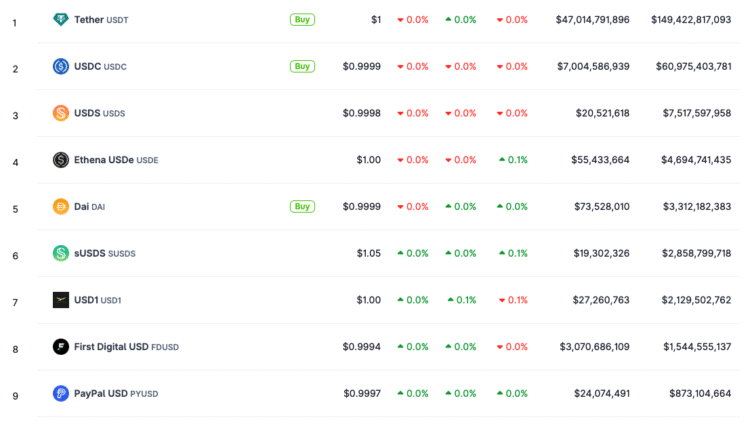Screen dimensions: 750x430
Task: Click the USDS coin logo icon
Action: point(61,113)
